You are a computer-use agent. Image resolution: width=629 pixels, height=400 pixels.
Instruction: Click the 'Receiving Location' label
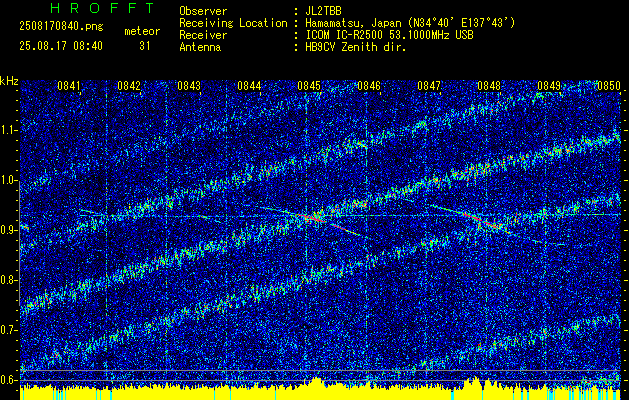point(233,23)
